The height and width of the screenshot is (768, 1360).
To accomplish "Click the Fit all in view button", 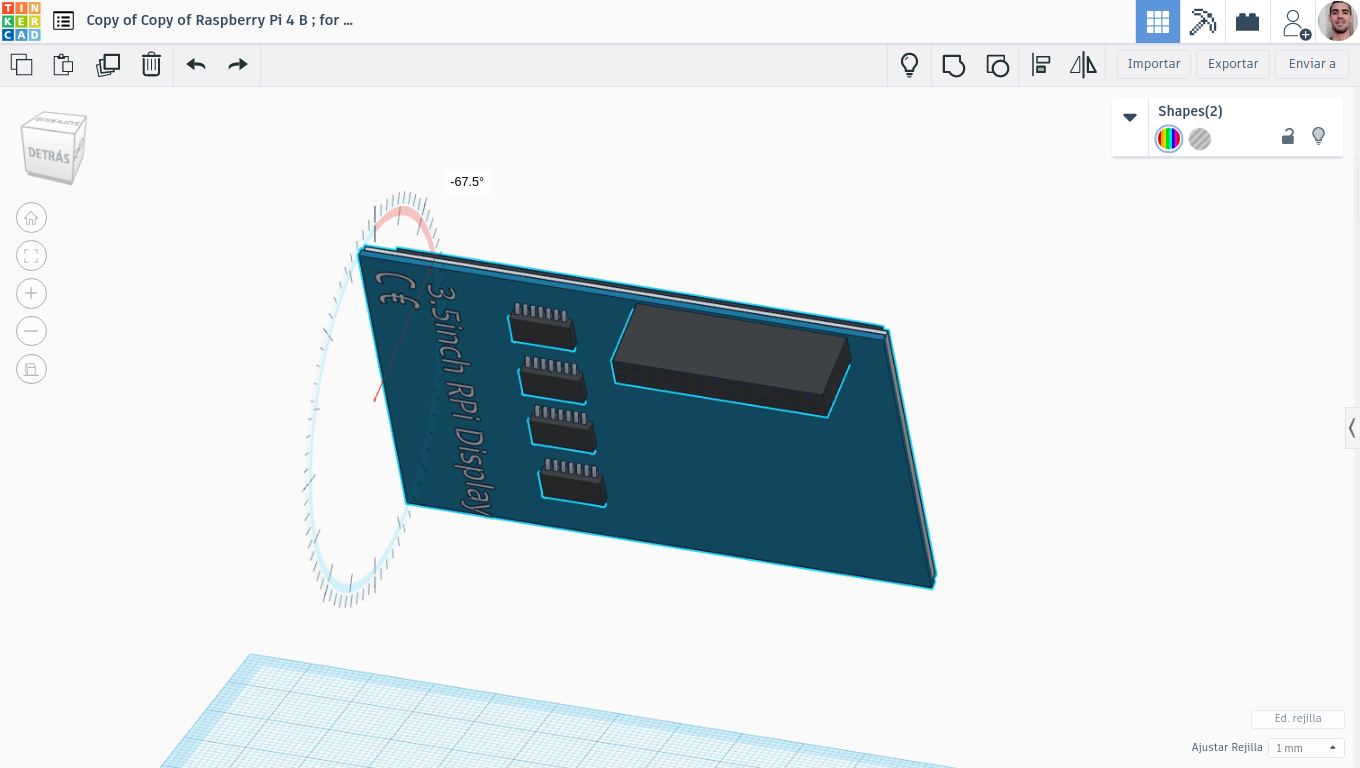I will pos(31,256).
